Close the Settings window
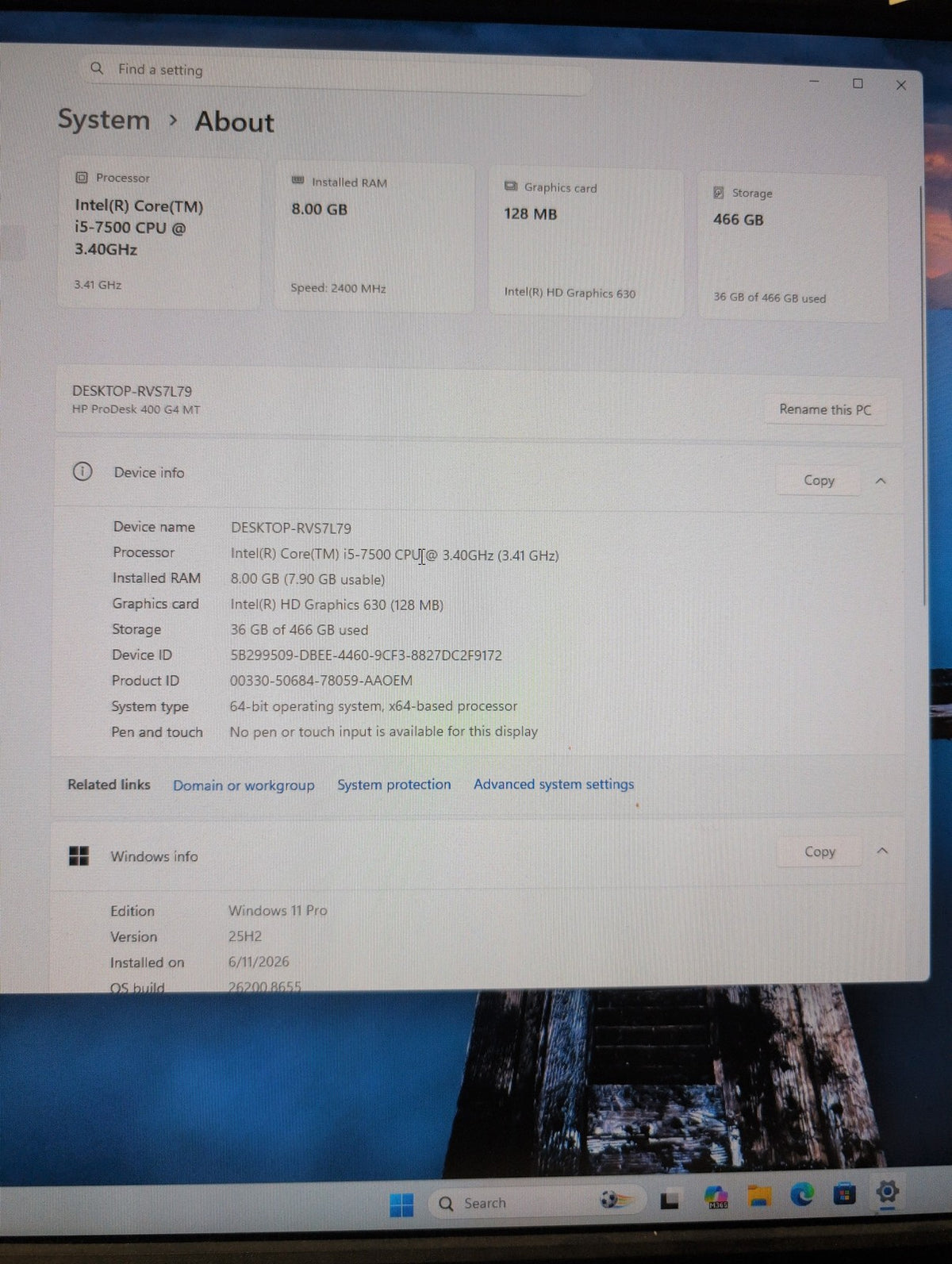 (900, 85)
